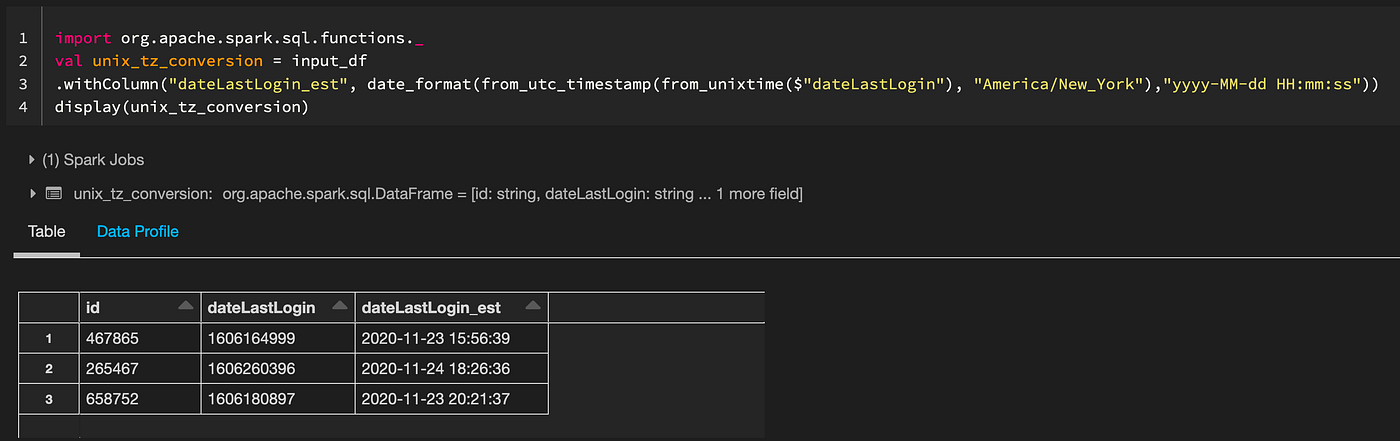Click cell value 1606260396
Viewport: 1400px width, 441px height.
click(x=250, y=368)
